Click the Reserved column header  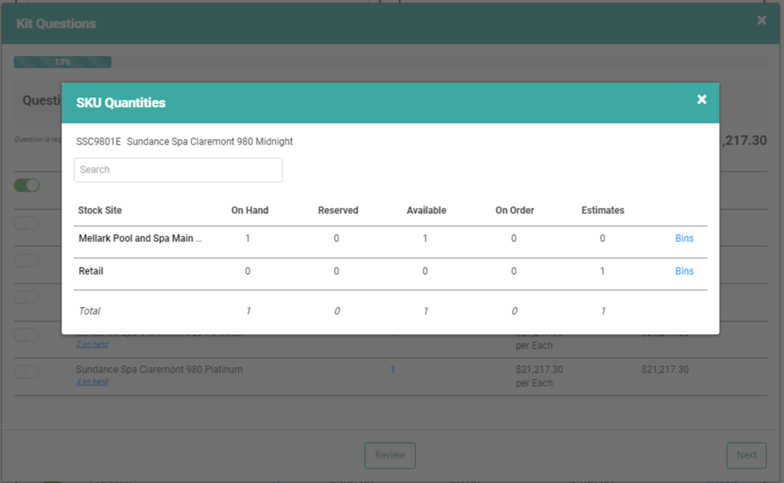pos(338,211)
